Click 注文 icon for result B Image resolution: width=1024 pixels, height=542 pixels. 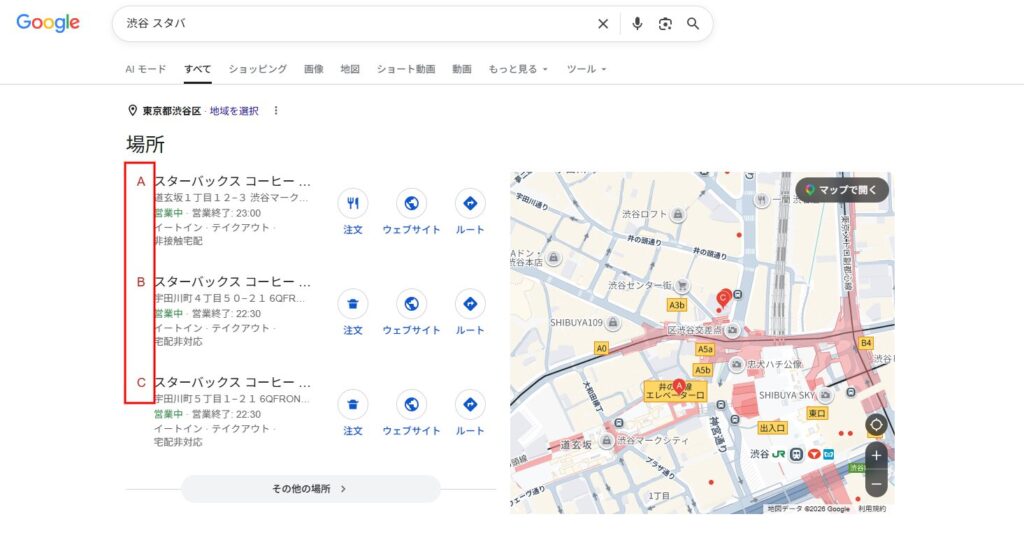[x=353, y=304]
